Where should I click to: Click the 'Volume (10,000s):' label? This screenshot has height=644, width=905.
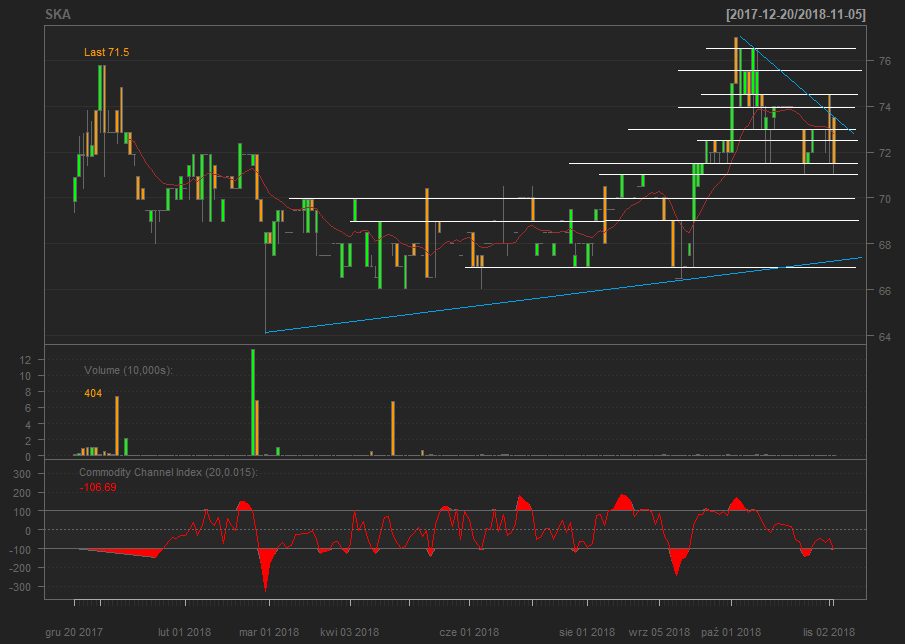coord(128,370)
